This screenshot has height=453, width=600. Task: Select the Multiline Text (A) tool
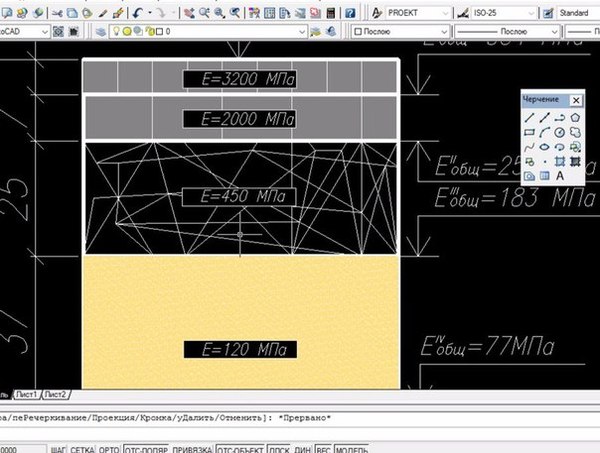click(560, 176)
